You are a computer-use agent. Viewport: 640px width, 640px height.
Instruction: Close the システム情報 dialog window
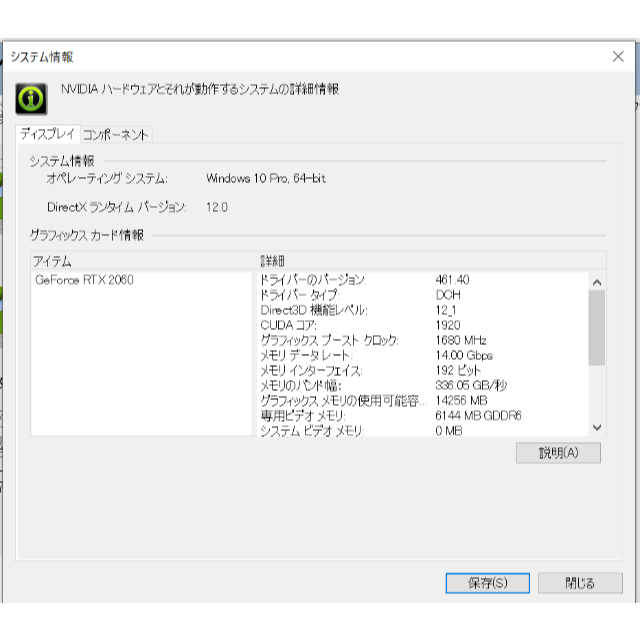(618, 57)
